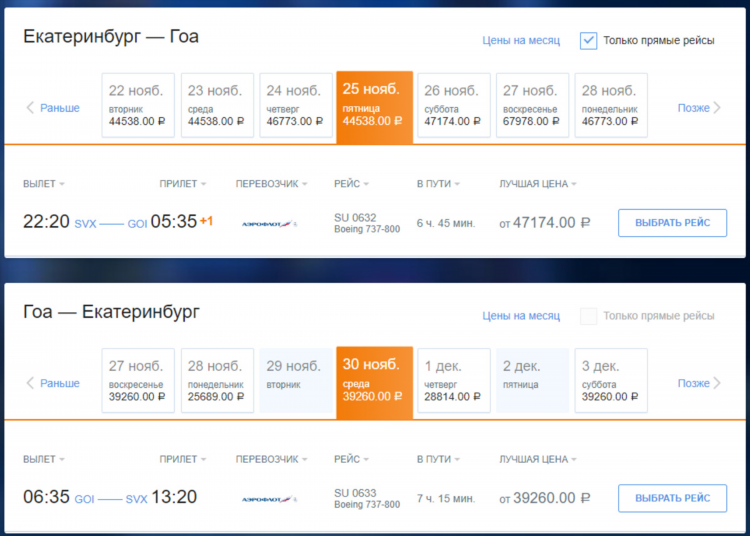Viewport: 750px width, 536px height.
Task: Sort return flights by 'Перевозчик' column
Action: (271, 459)
